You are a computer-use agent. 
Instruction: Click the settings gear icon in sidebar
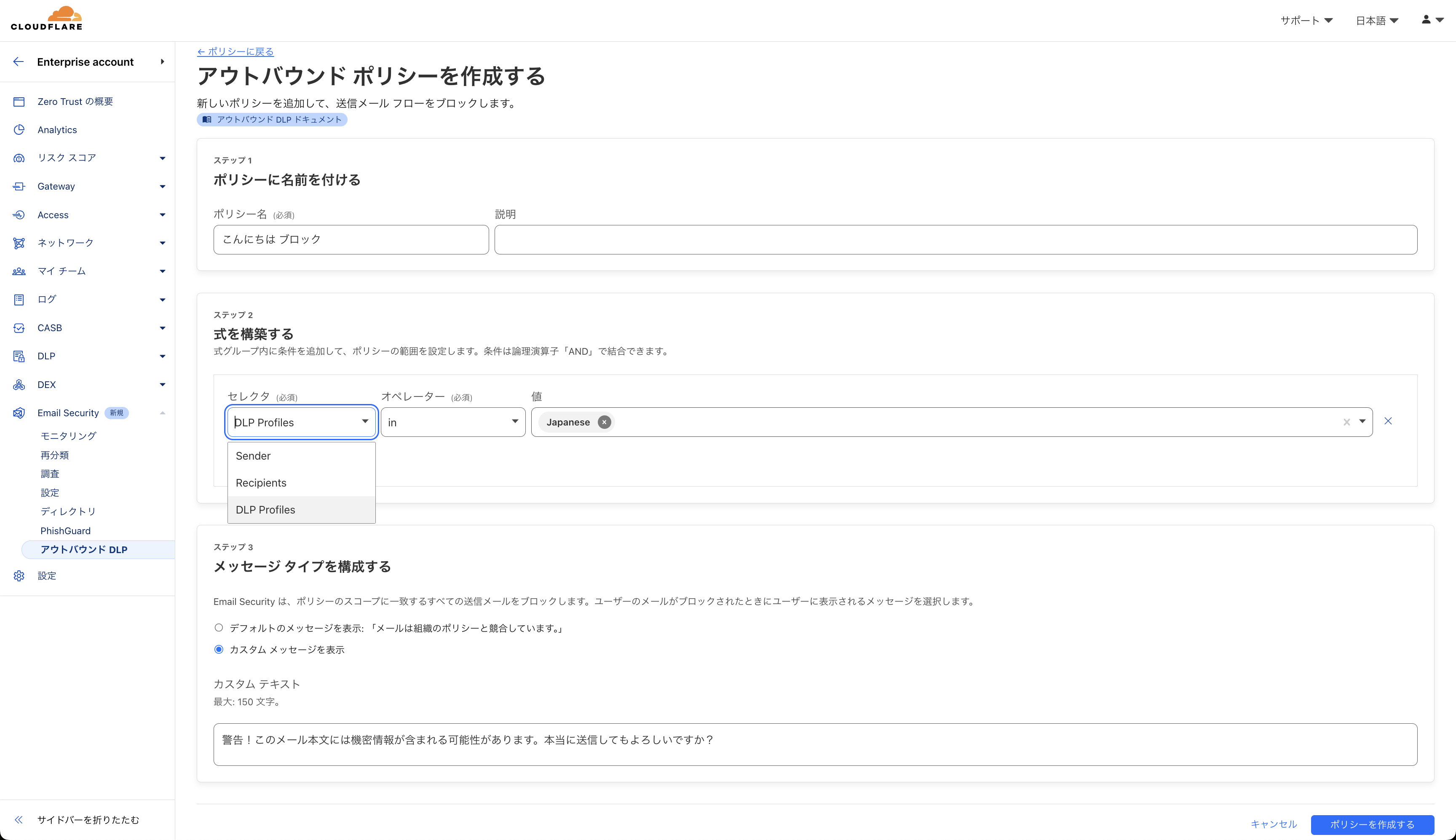click(x=19, y=576)
